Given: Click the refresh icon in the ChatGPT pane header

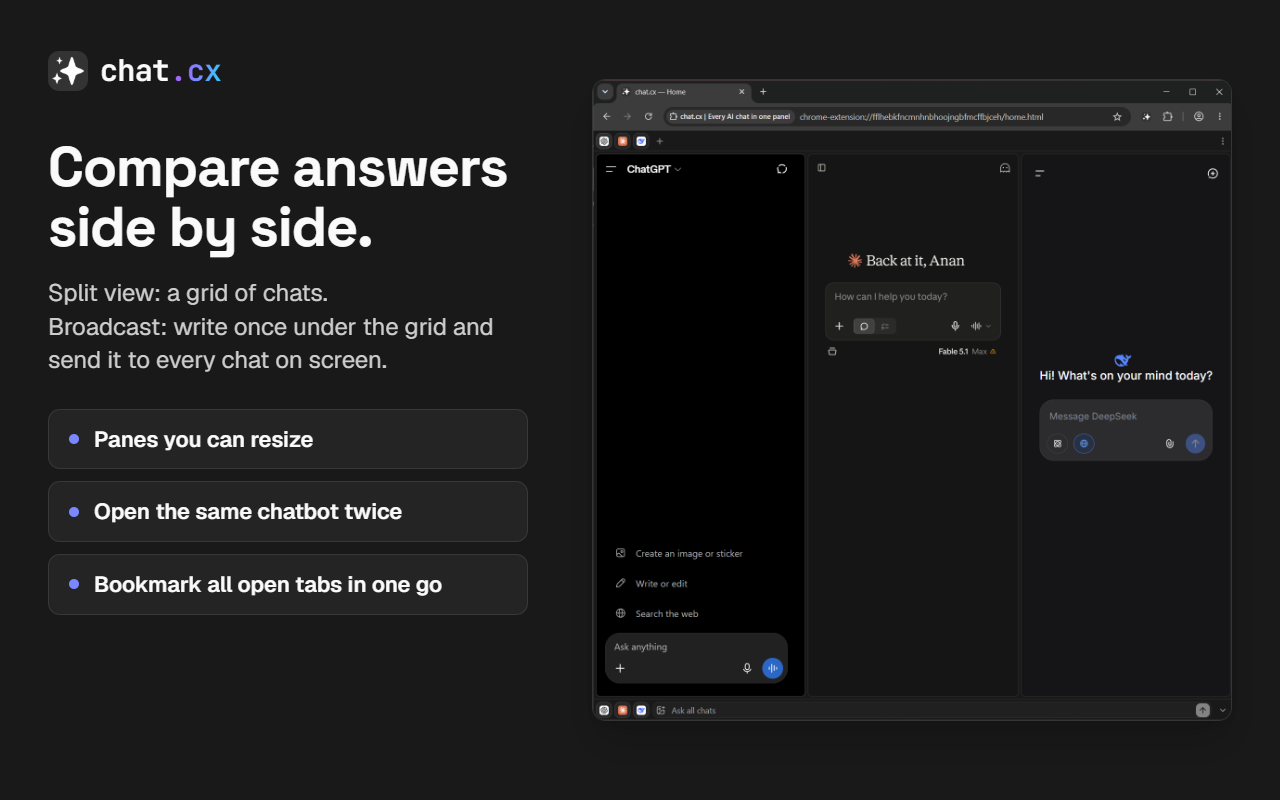Looking at the screenshot, I should 782,169.
